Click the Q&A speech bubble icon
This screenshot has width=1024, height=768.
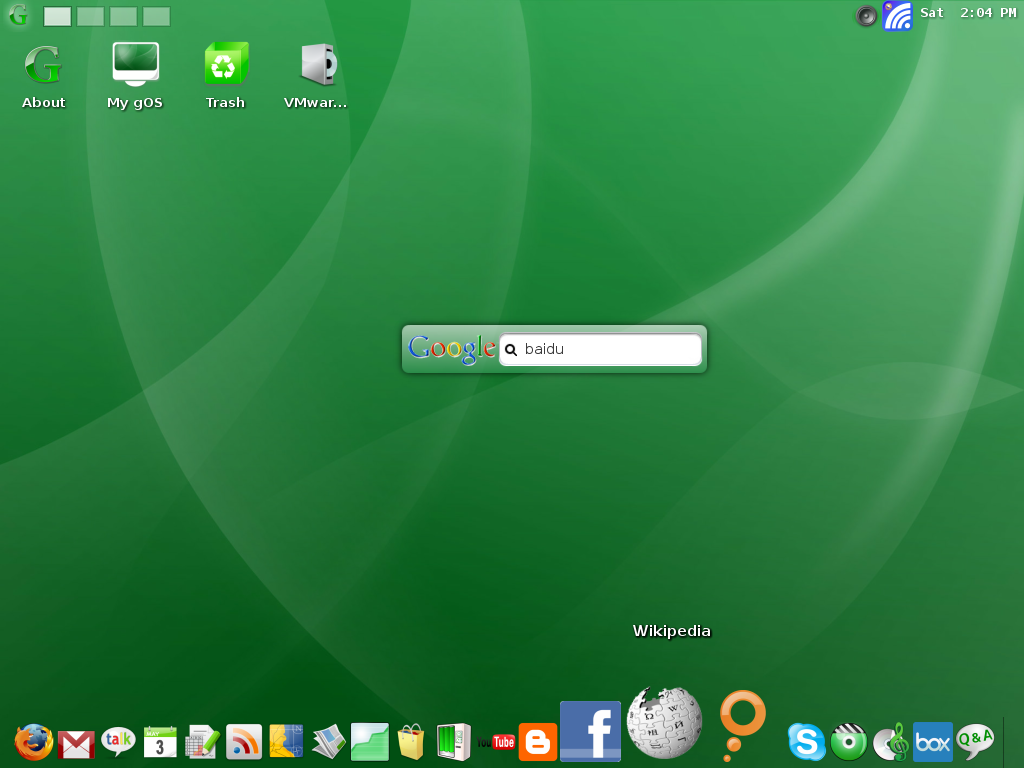click(x=975, y=741)
